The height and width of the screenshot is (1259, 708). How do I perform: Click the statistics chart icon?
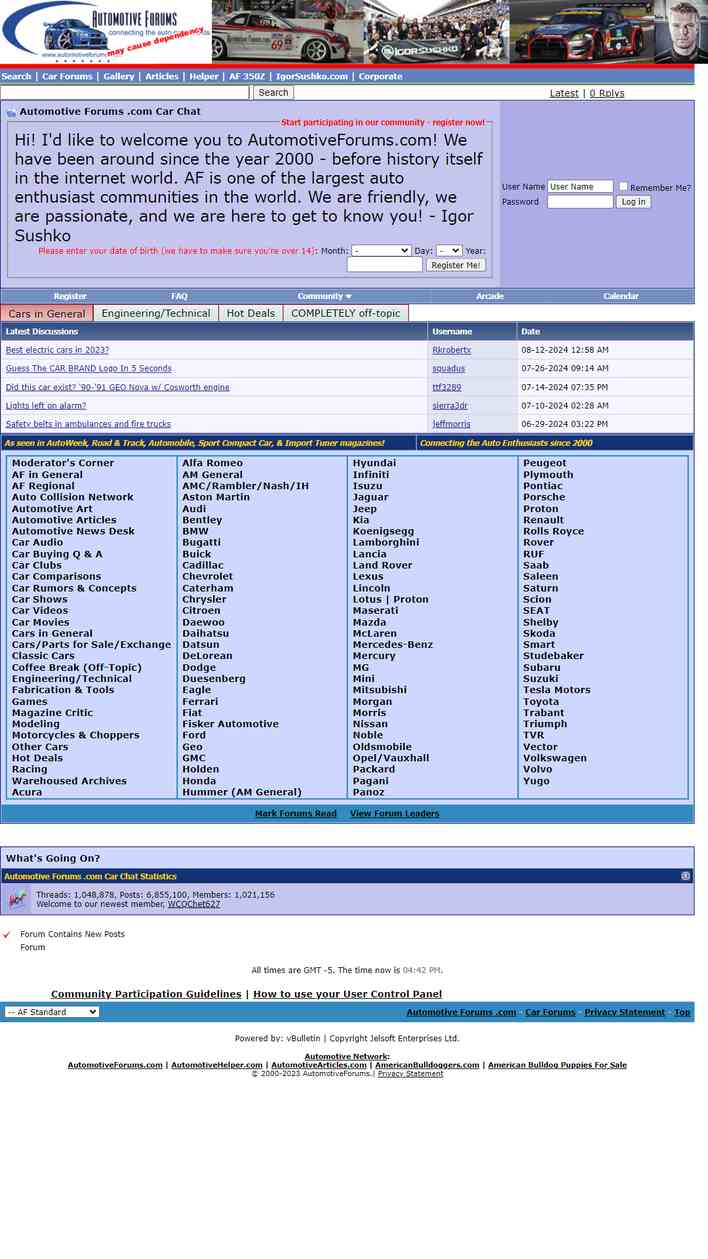click(17, 899)
